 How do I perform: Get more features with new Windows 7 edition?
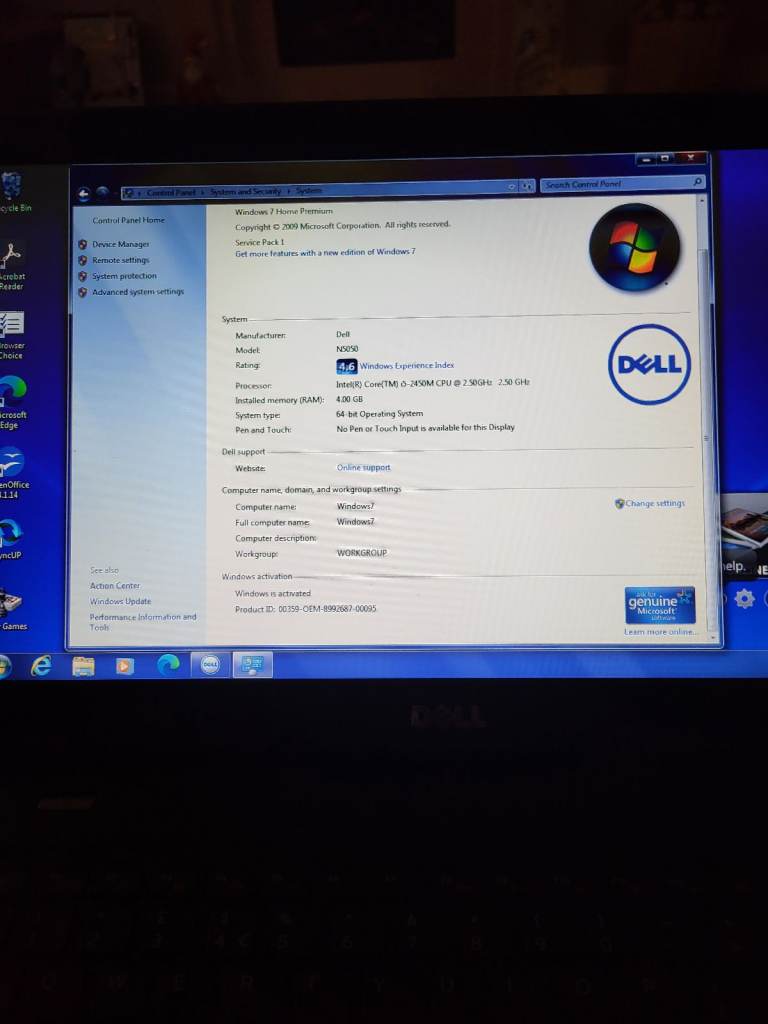point(325,253)
